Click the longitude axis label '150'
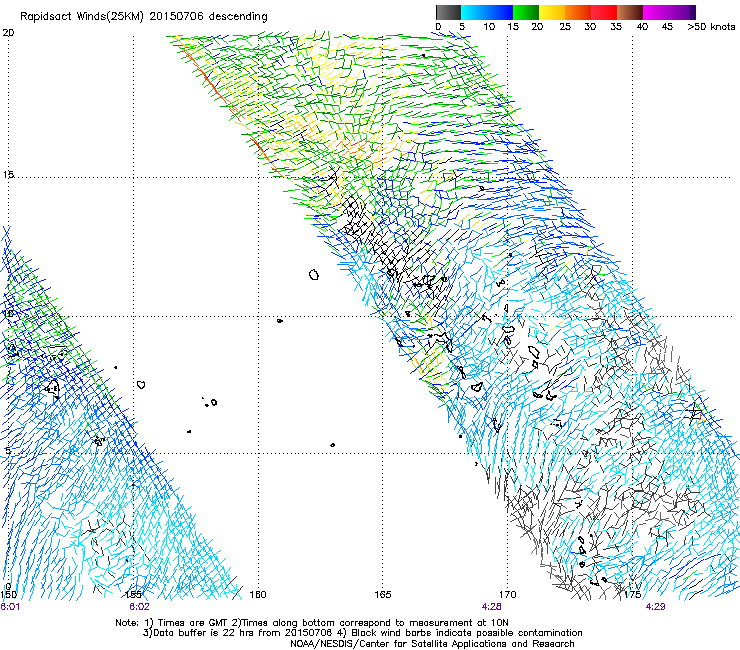 pyautogui.click(x=8, y=595)
